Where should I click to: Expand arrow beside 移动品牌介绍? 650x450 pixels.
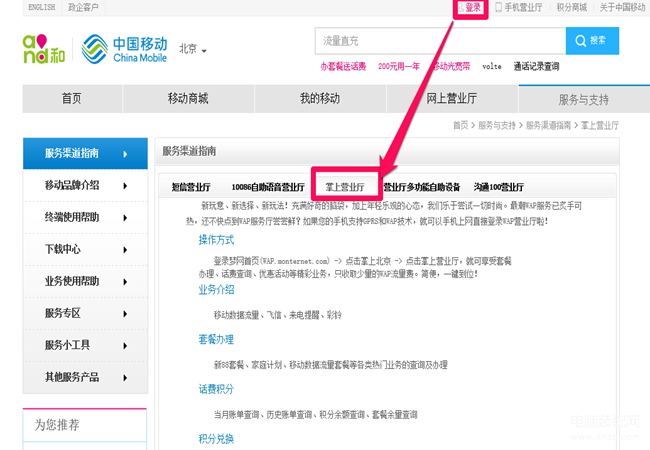125,186
